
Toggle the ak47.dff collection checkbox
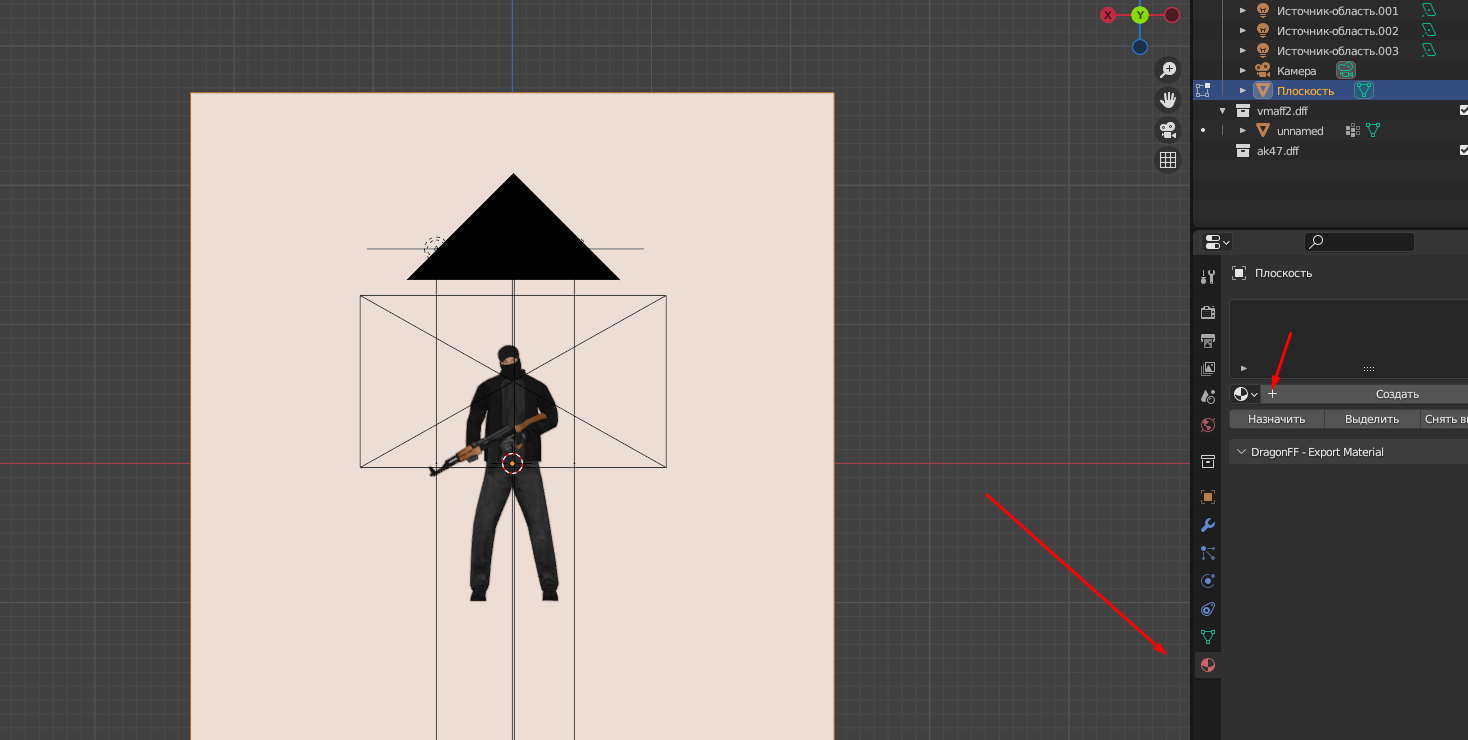(1463, 150)
